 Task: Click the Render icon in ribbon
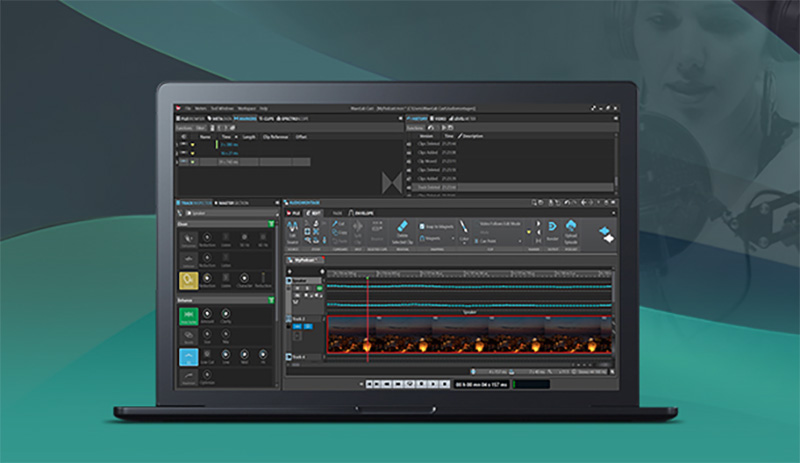coord(552,226)
